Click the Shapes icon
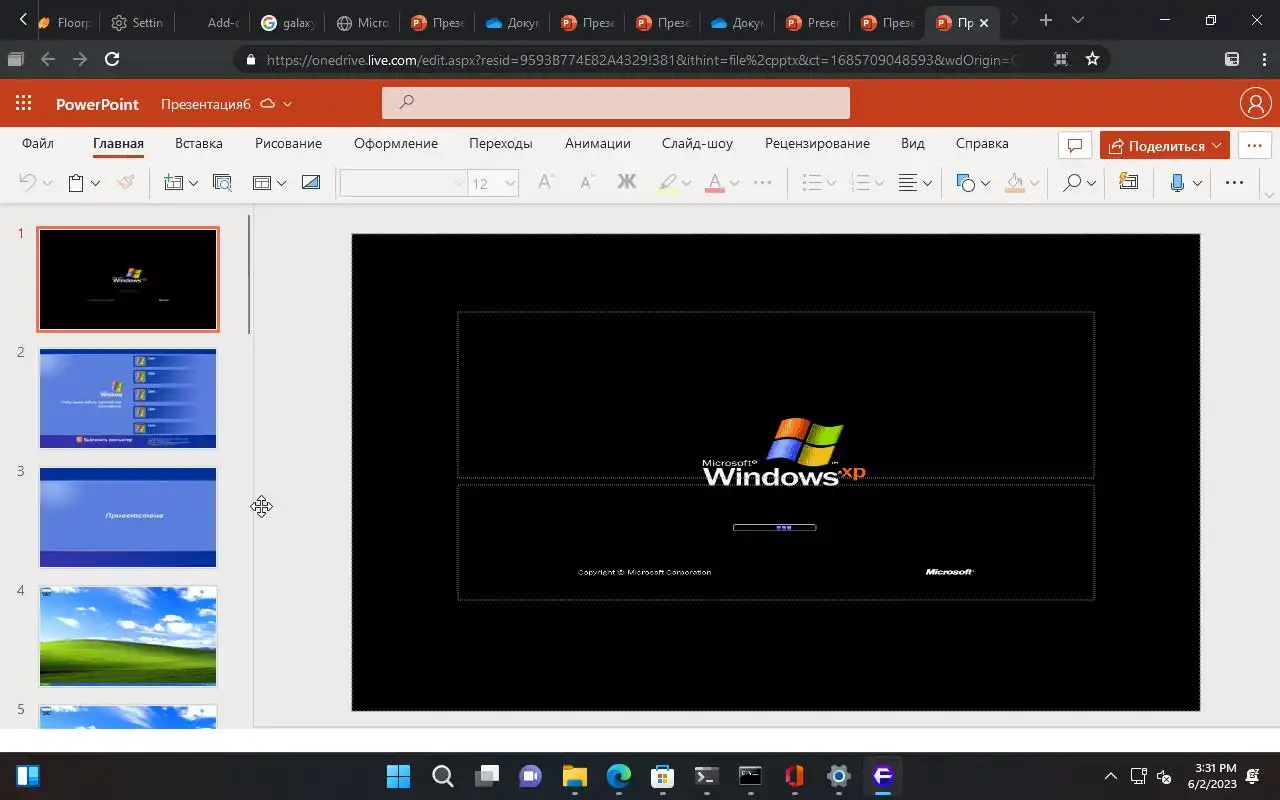Screen dimensions: 1280x800 pyautogui.click(x=966, y=182)
